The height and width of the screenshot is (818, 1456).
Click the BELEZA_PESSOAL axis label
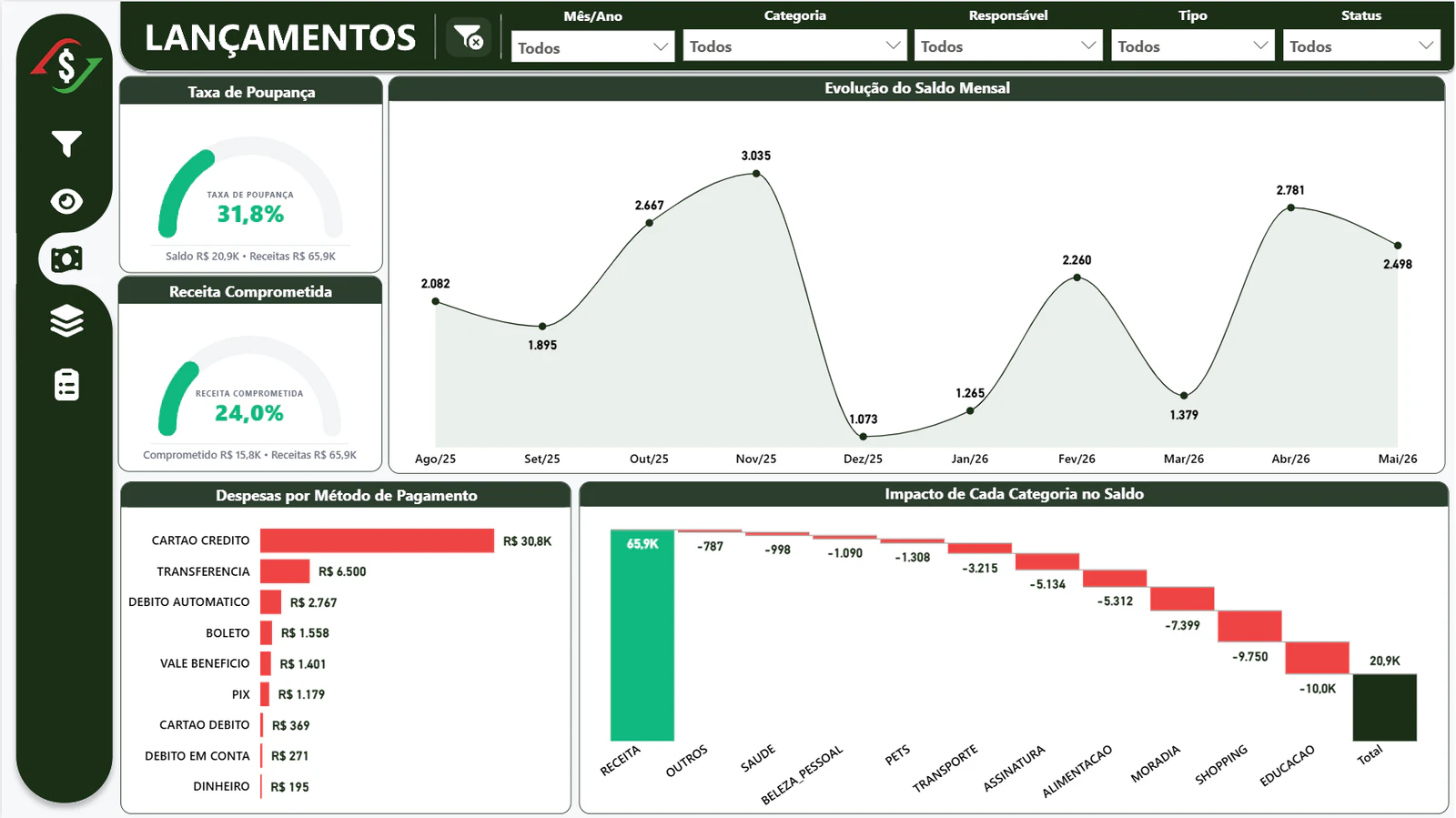pos(803,775)
